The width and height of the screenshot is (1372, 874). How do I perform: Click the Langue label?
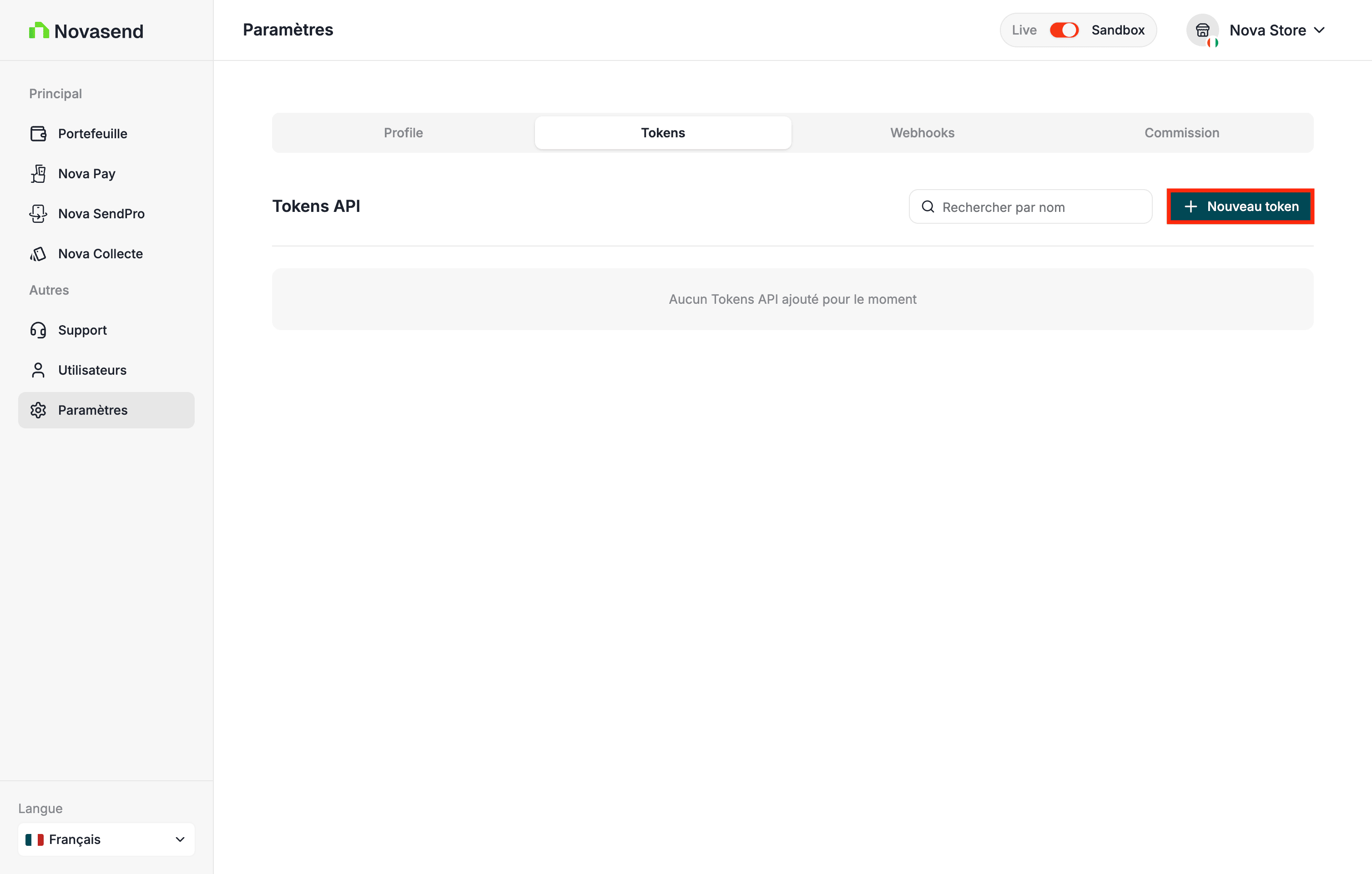(x=40, y=808)
